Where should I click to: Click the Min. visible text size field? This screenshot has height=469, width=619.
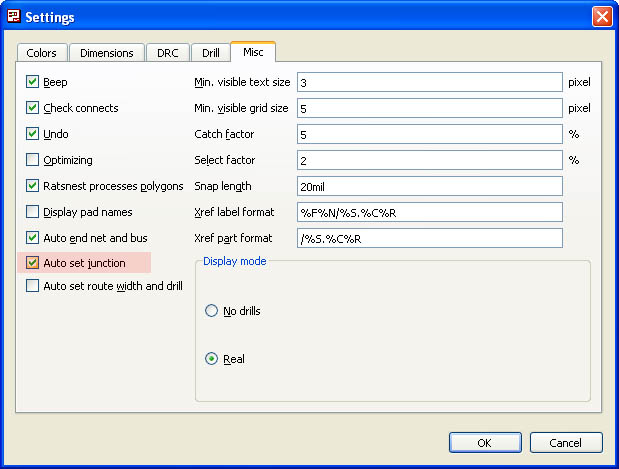pos(429,82)
